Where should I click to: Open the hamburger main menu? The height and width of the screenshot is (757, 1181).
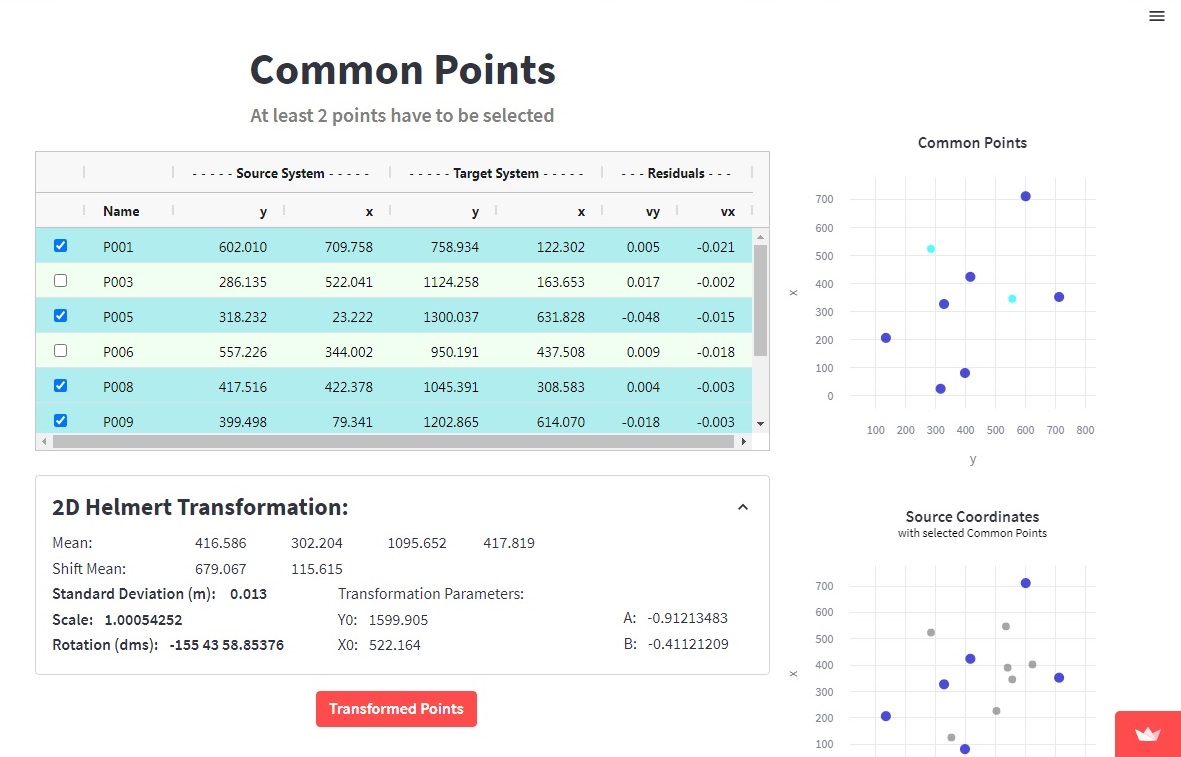tap(1156, 16)
